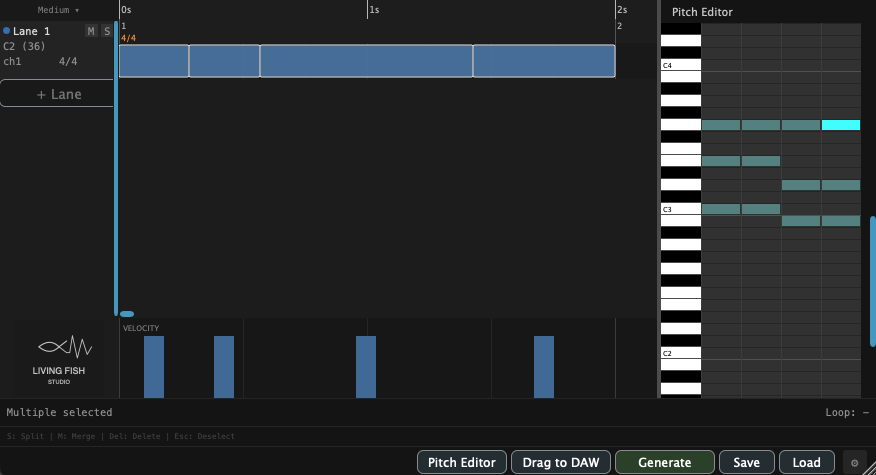This screenshot has width=876, height=475.
Task: Click the Multiple selected status text
Action: (x=59, y=412)
